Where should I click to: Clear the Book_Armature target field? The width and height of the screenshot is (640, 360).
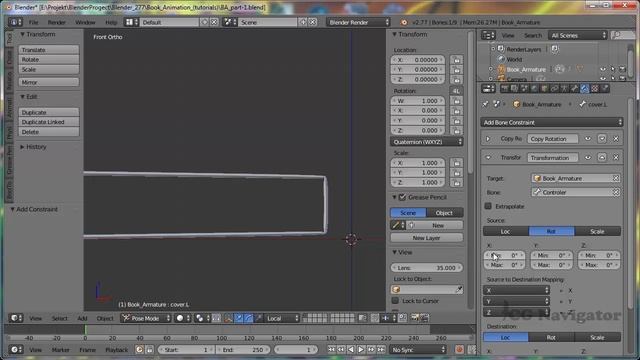click(616, 178)
